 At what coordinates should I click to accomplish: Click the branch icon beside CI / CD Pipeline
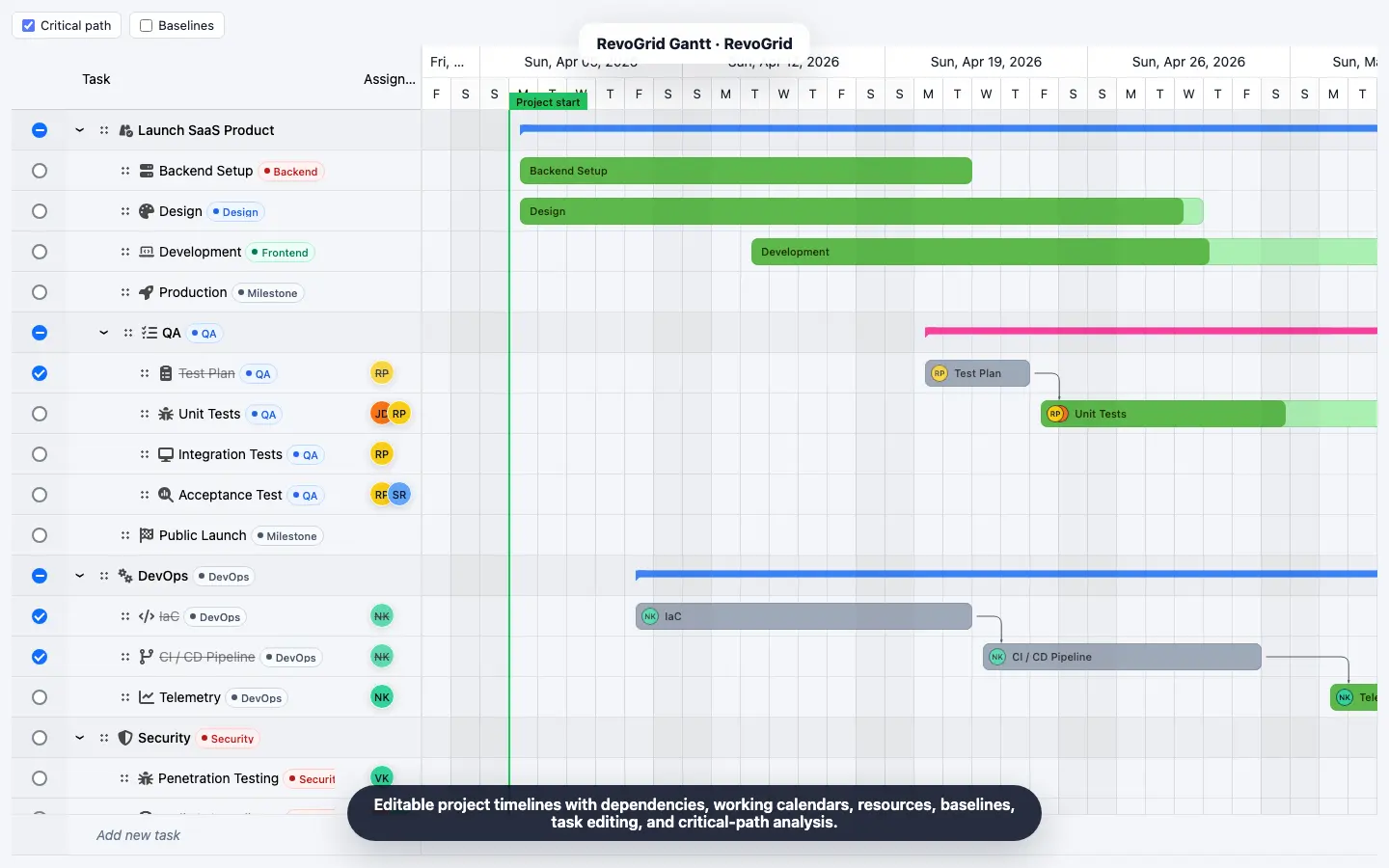pos(147,657)
